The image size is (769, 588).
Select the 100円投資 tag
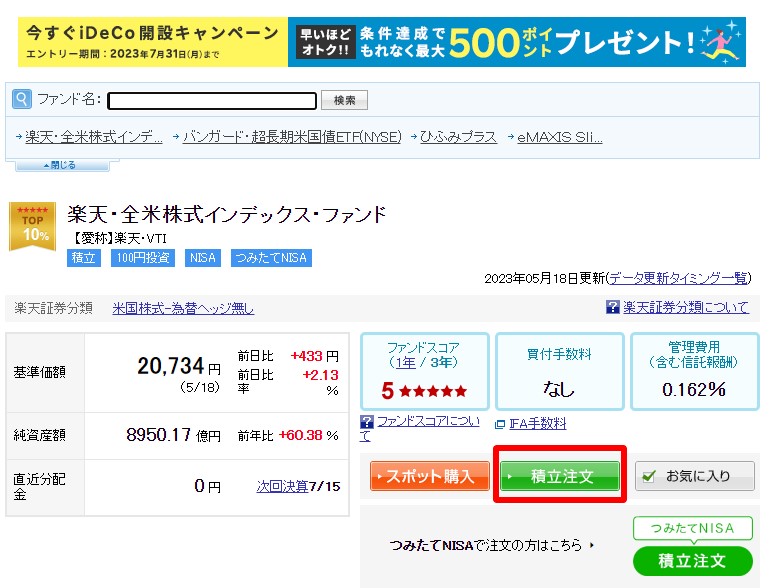(x=143, y=258)
